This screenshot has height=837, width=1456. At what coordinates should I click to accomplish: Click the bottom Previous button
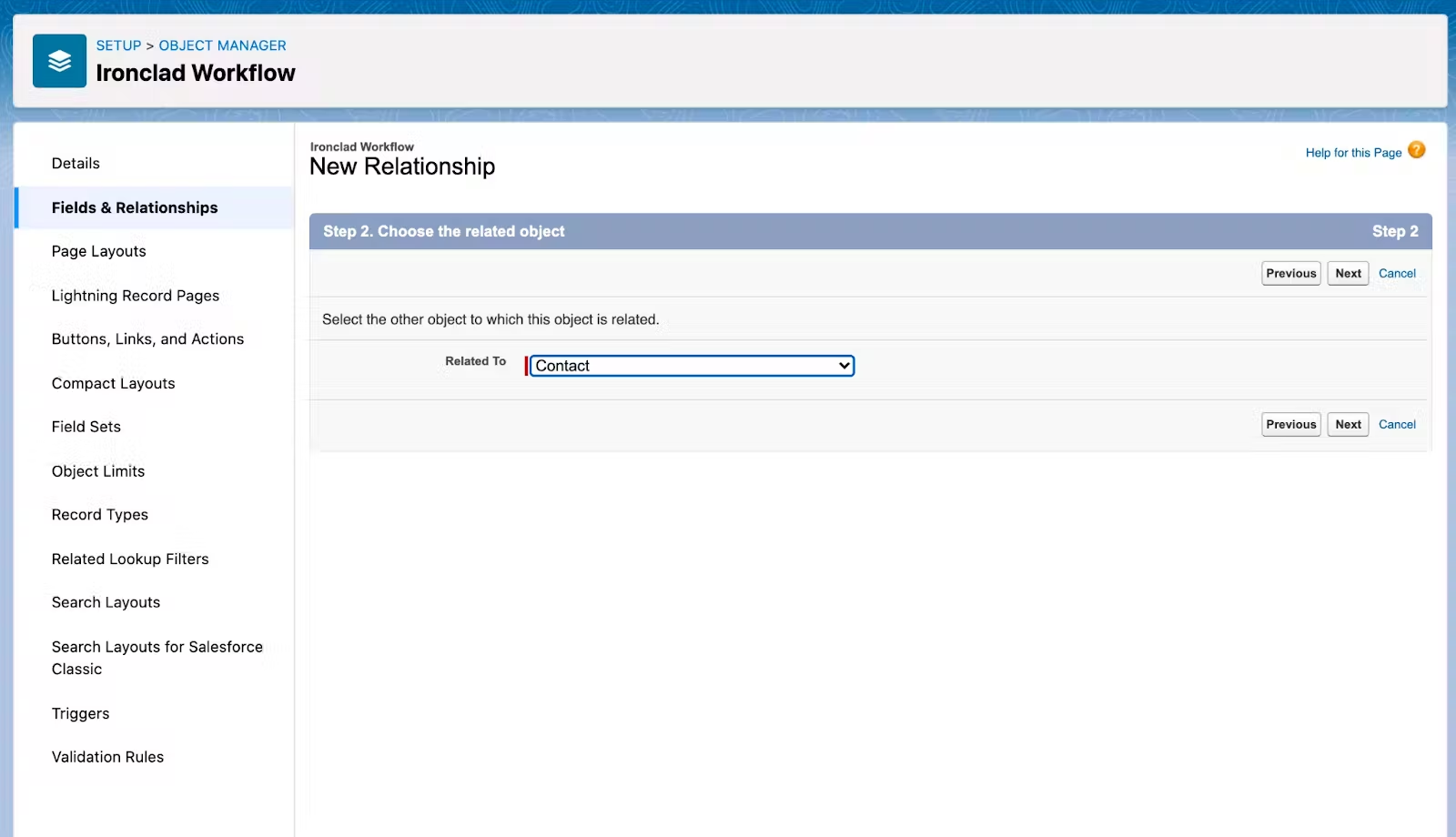point(1291,424)
